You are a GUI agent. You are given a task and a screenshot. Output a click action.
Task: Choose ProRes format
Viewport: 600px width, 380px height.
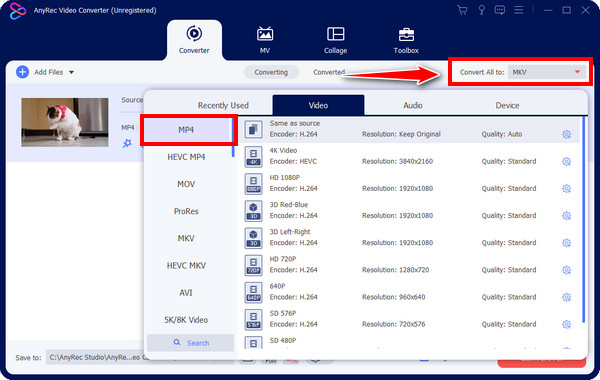(186, 211)
